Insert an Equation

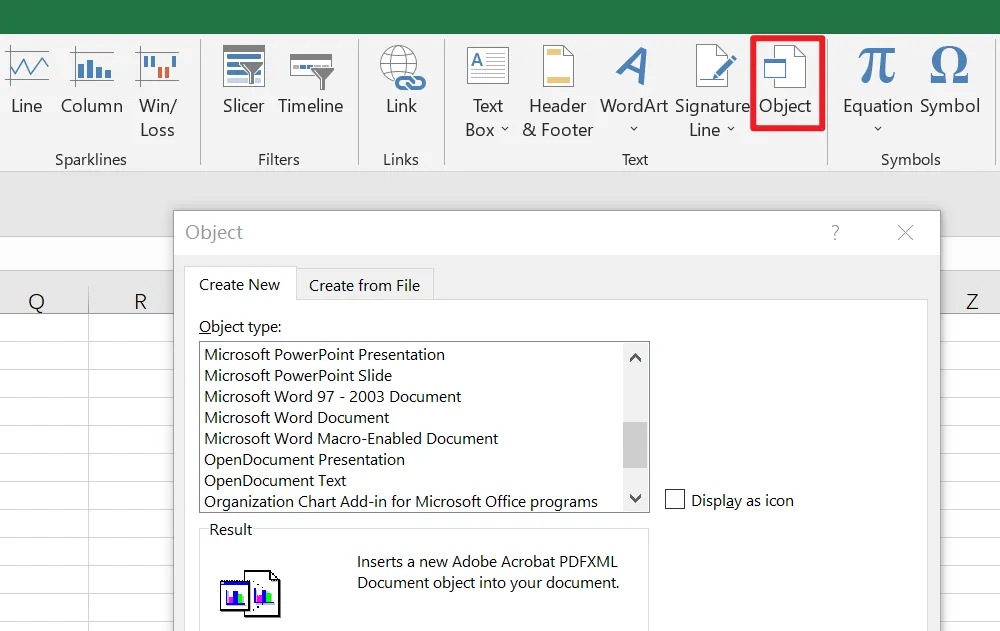click(x=878, y=89)
